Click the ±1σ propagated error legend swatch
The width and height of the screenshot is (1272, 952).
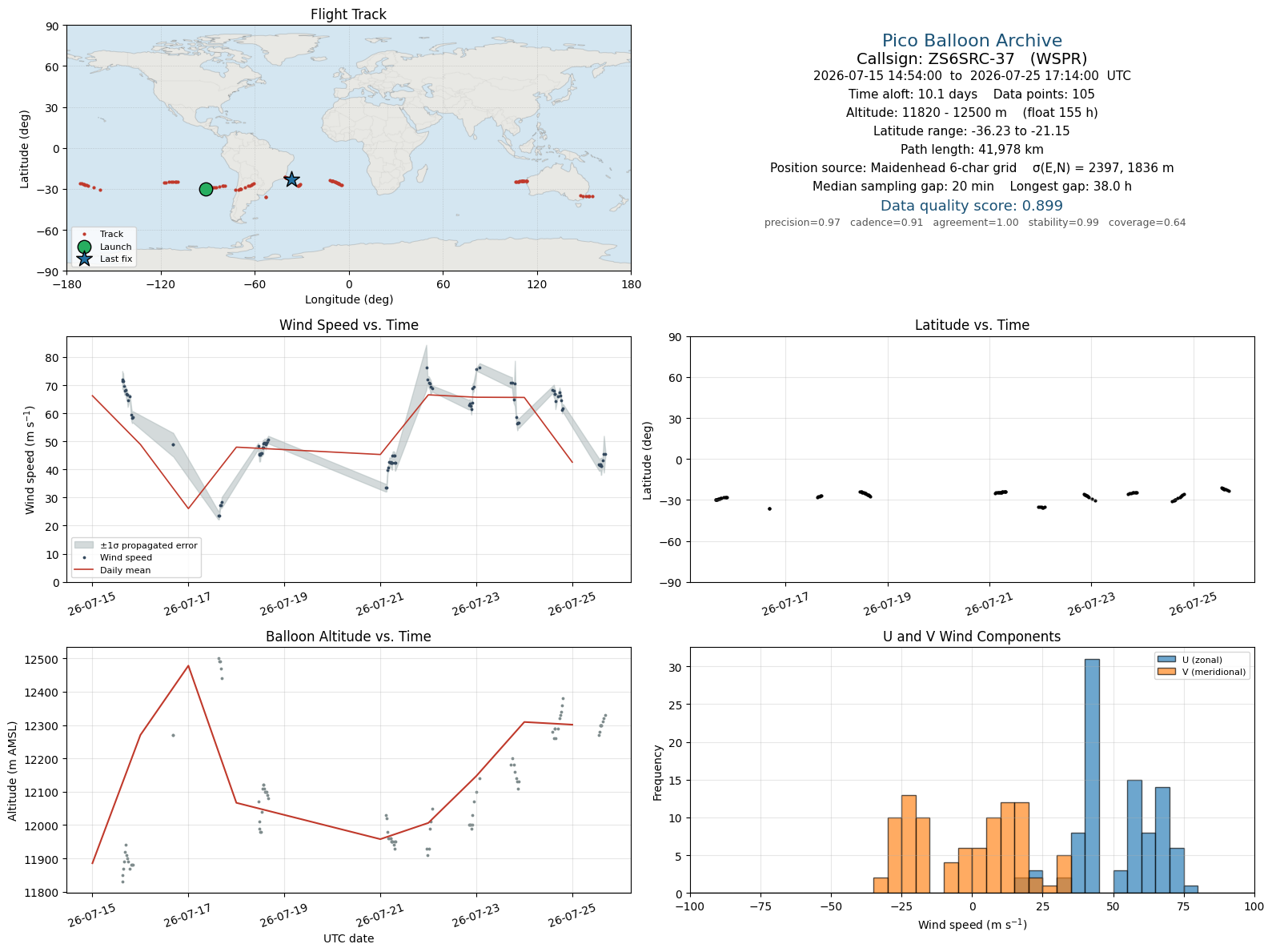pos(84,545)
